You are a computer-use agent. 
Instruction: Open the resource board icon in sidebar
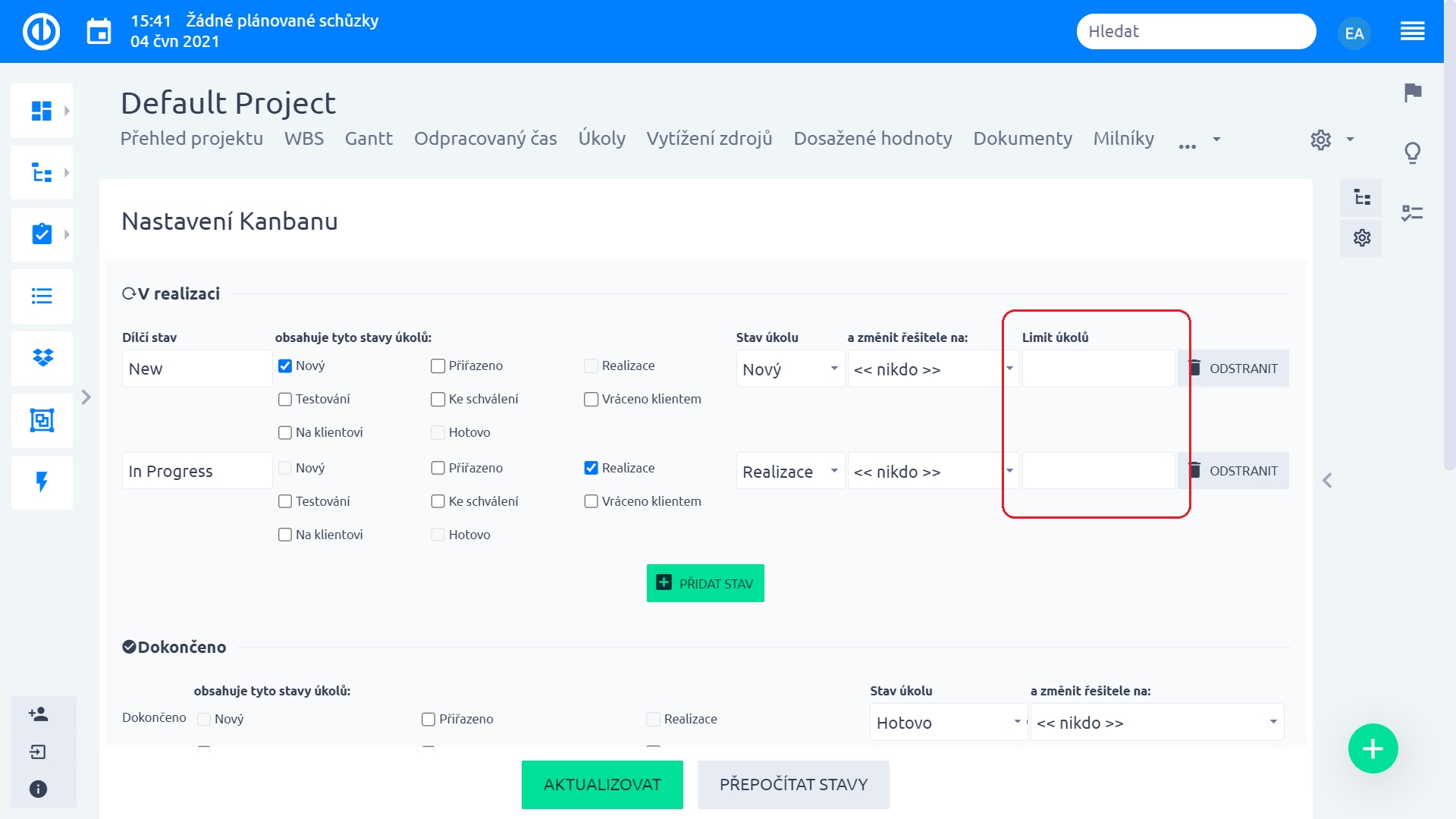(42, 420)
